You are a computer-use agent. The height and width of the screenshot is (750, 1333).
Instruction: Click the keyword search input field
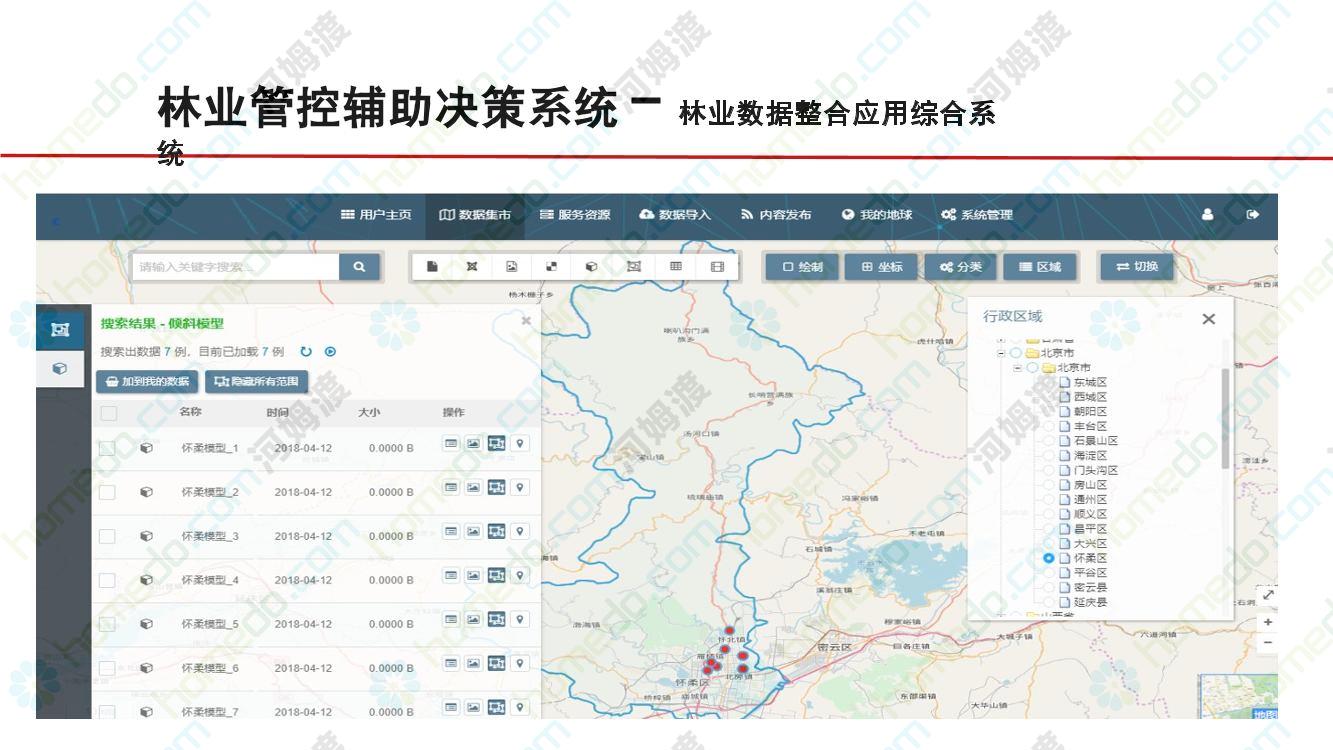(235, 267)
